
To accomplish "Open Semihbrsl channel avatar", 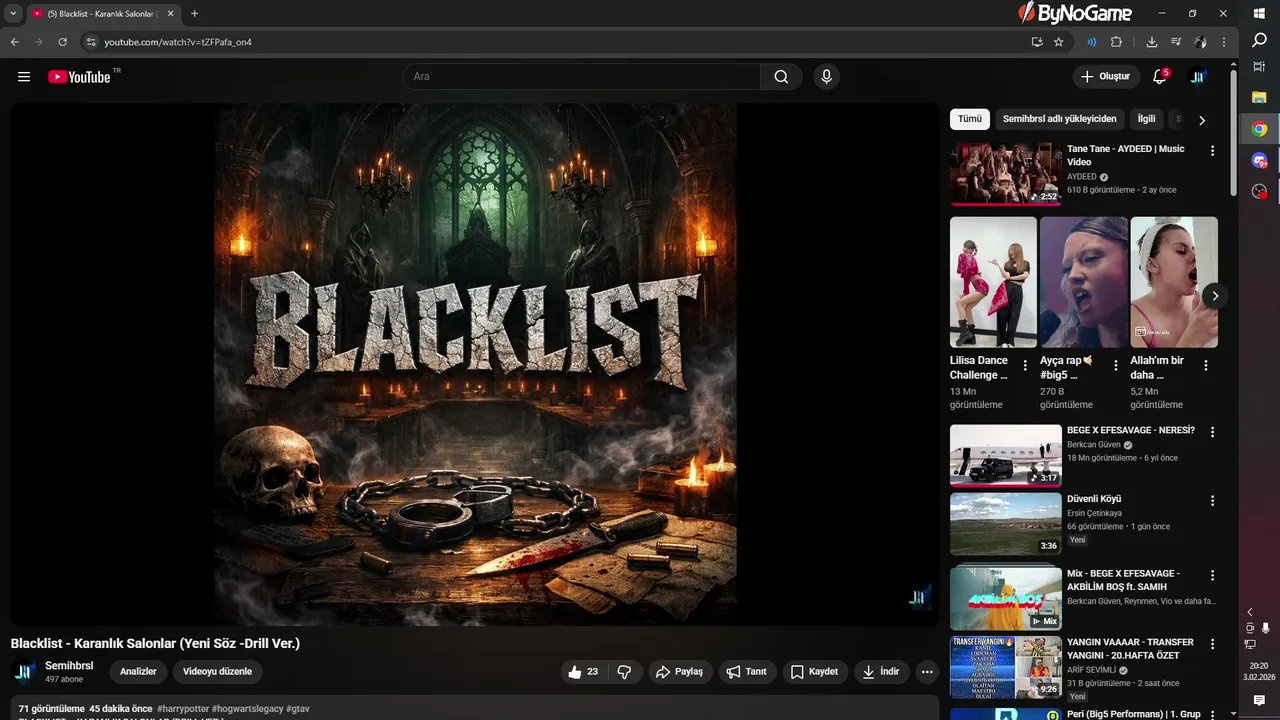I will (24, 672).
